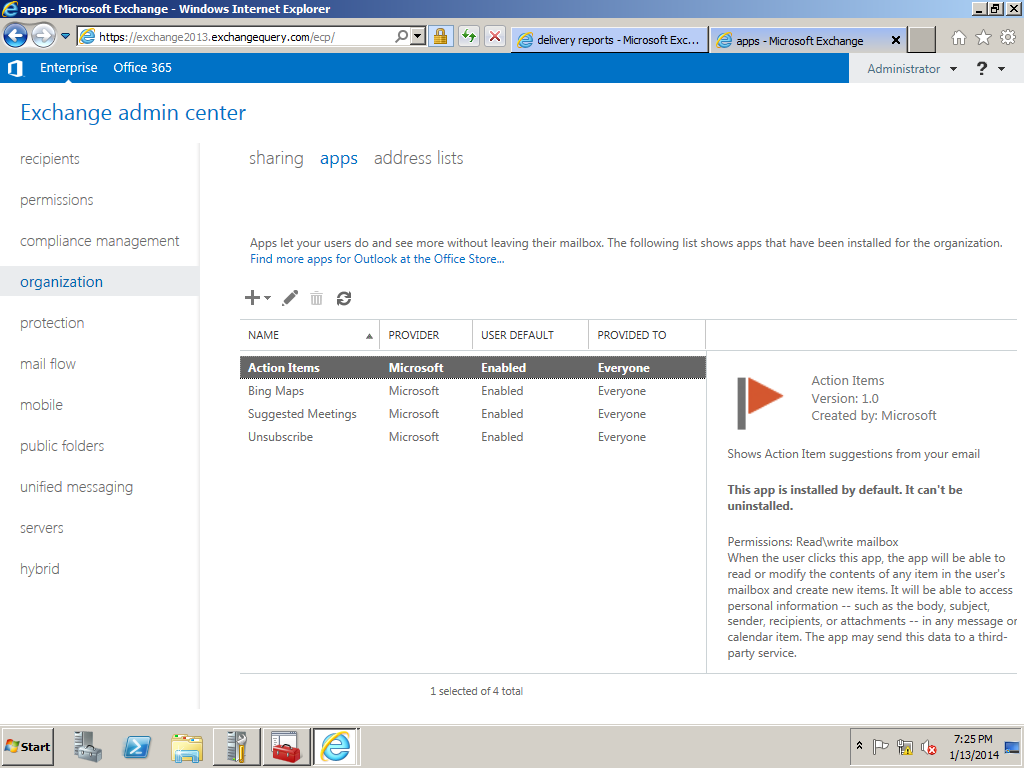Click the edit pencil icon
Viewport: 1024px width, 768px height.
point(290,298)
